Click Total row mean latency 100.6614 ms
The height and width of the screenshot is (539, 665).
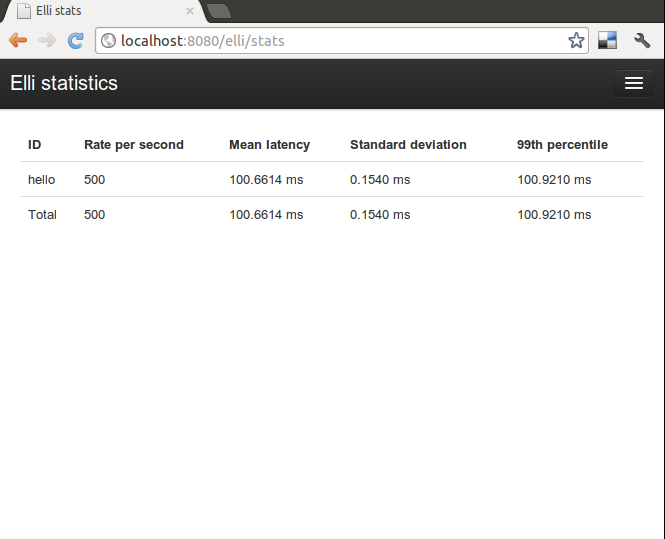point(266,215)
